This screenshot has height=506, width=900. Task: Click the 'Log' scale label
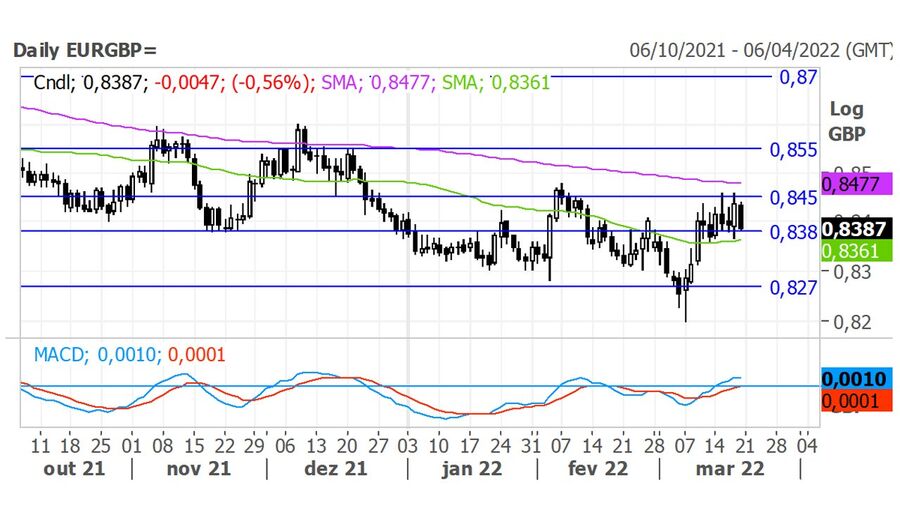click(847, 108)
